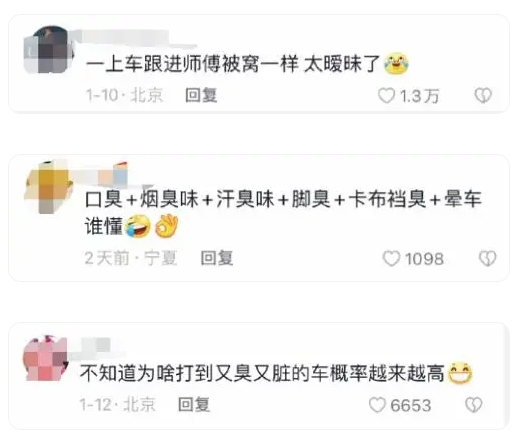The height and width of the screenshot is (437, 517).
Task: Like the comment with 6653 likes
Action: coord(377,405)
